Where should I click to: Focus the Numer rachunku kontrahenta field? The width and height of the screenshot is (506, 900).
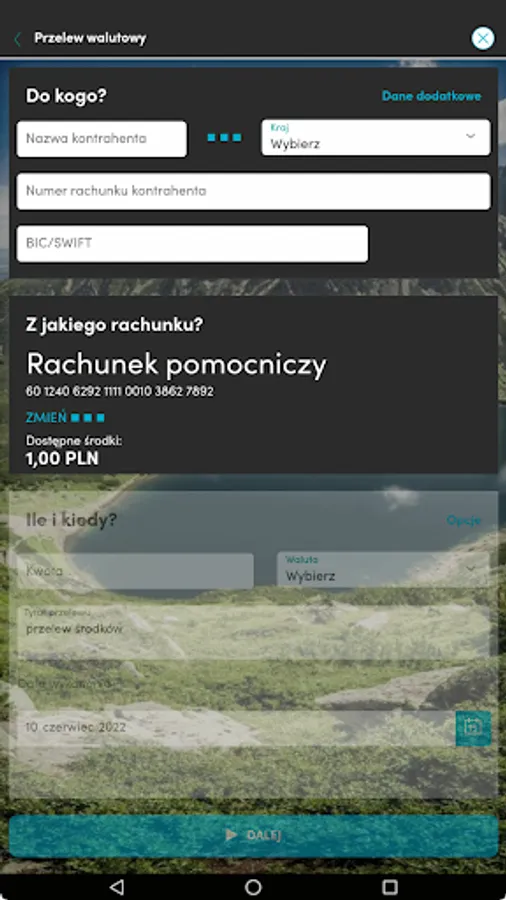[x=254, y=191]
